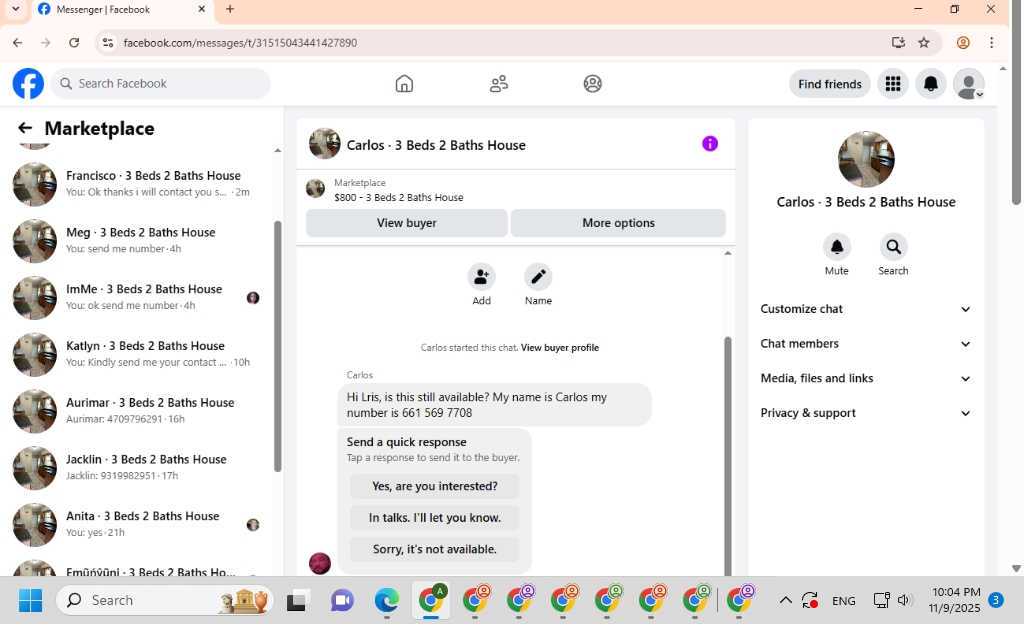Expand Media, files and links section
Image resolution: width=1024 pixels, height=624 pixels.
point(865,378)
